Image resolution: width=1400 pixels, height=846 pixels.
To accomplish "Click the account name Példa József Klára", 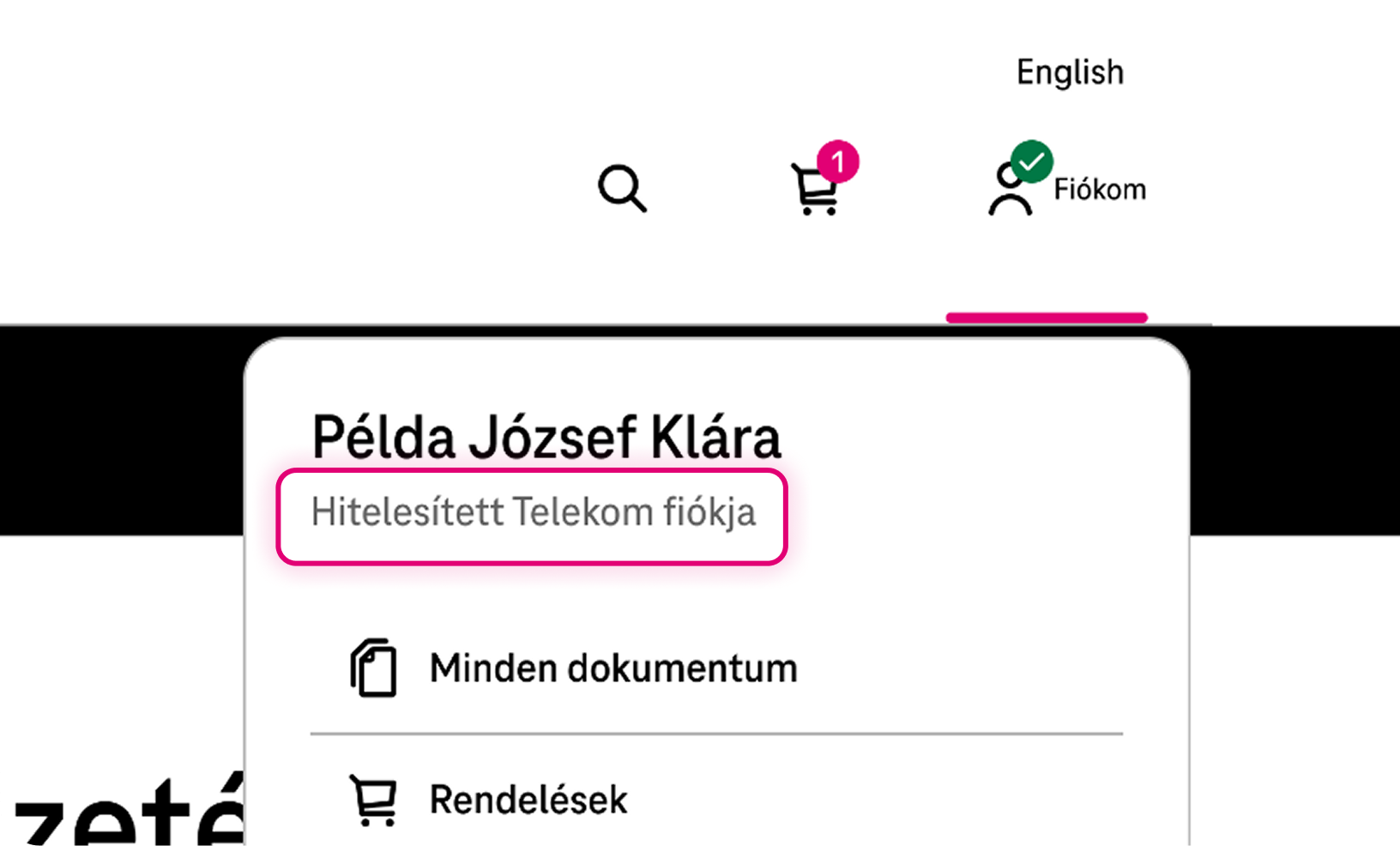I will [x=547, y=437].
